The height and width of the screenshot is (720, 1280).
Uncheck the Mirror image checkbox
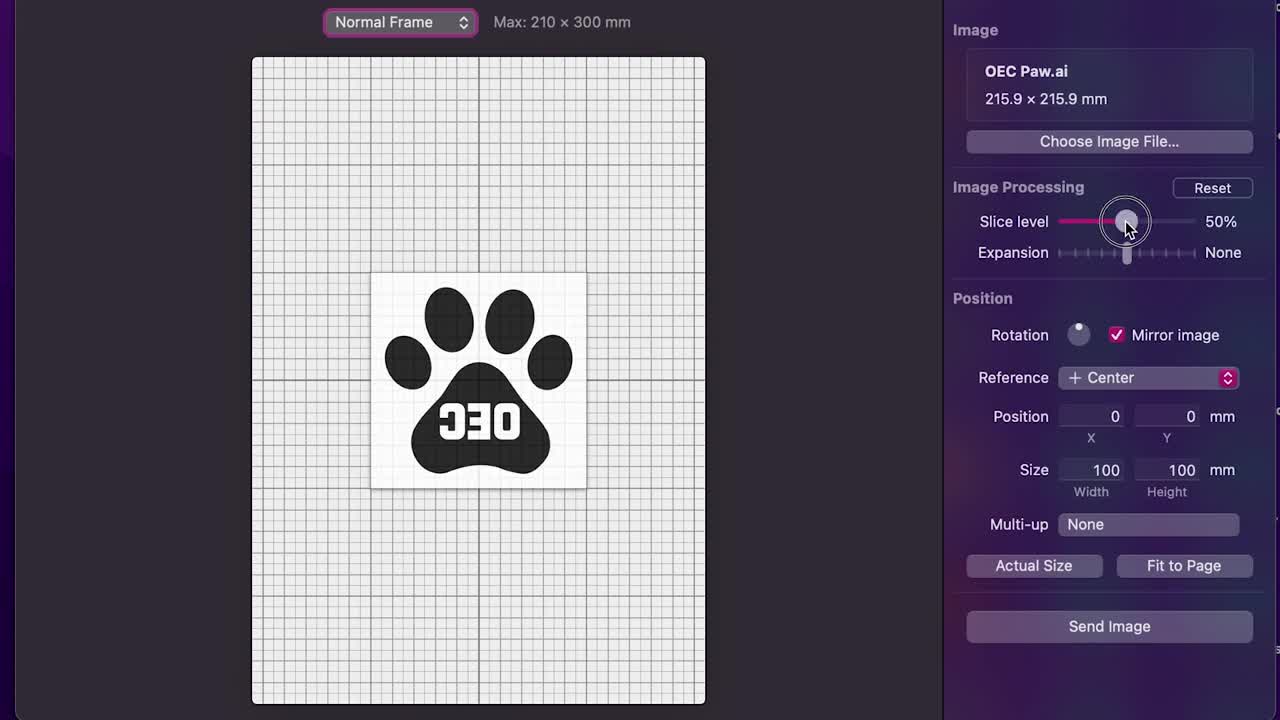pos(1116,335)
